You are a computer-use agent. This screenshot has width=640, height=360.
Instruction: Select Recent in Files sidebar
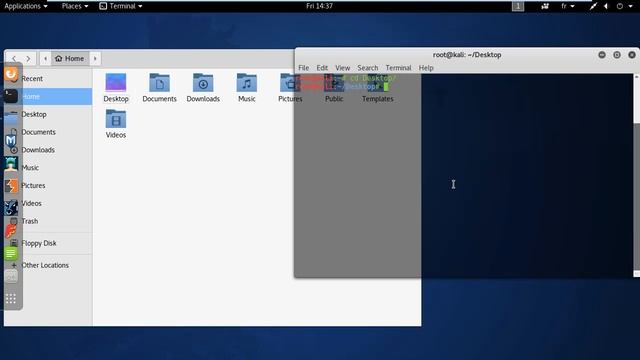[x=48, y=78]
